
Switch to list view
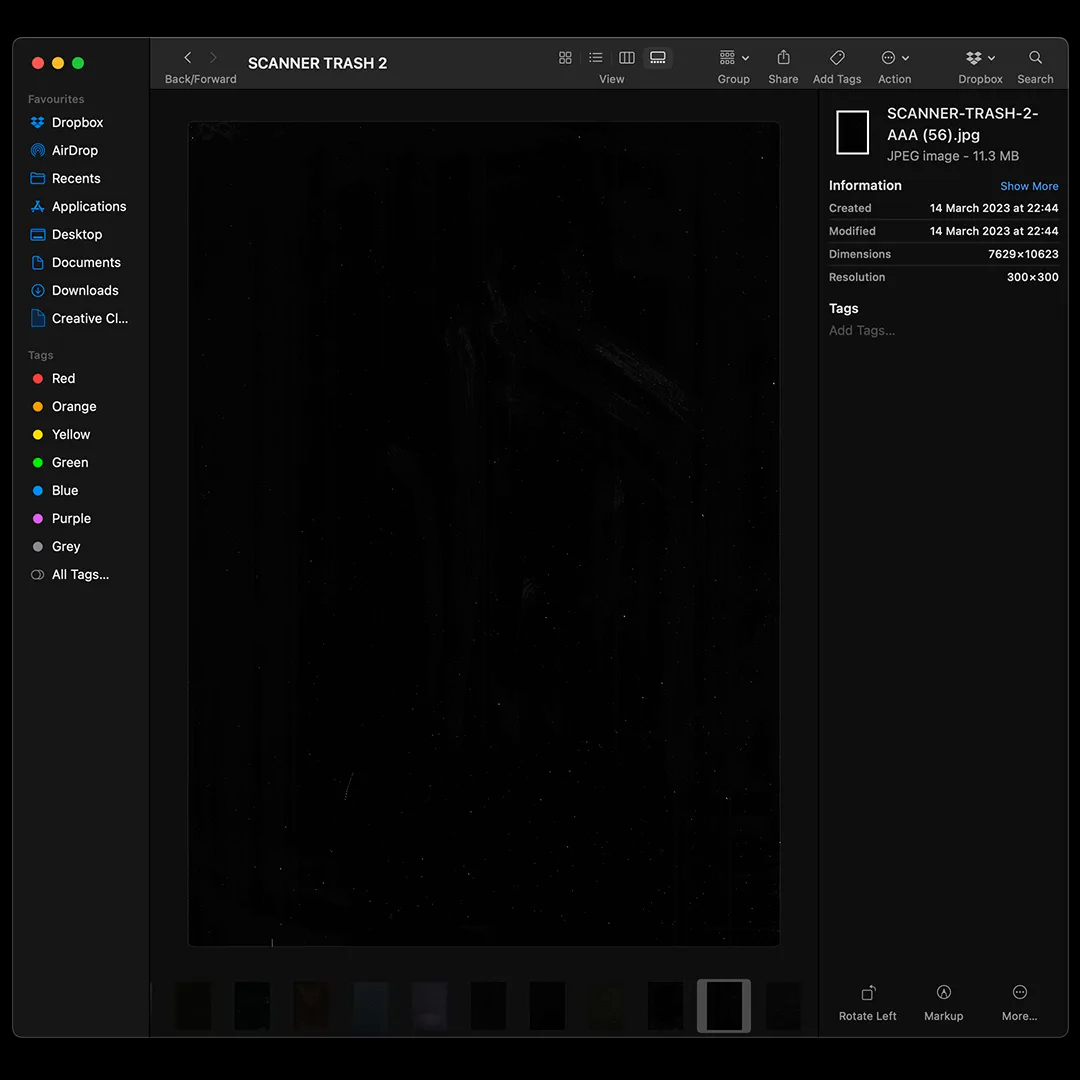596,57
